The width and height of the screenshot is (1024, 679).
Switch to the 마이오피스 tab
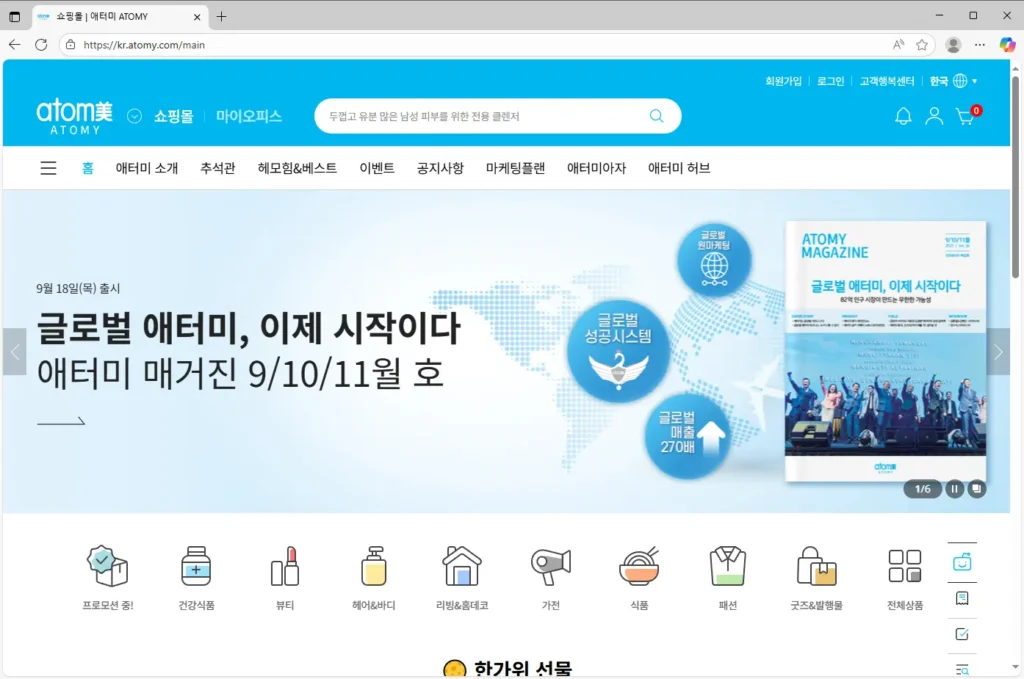tap(249, 116)
